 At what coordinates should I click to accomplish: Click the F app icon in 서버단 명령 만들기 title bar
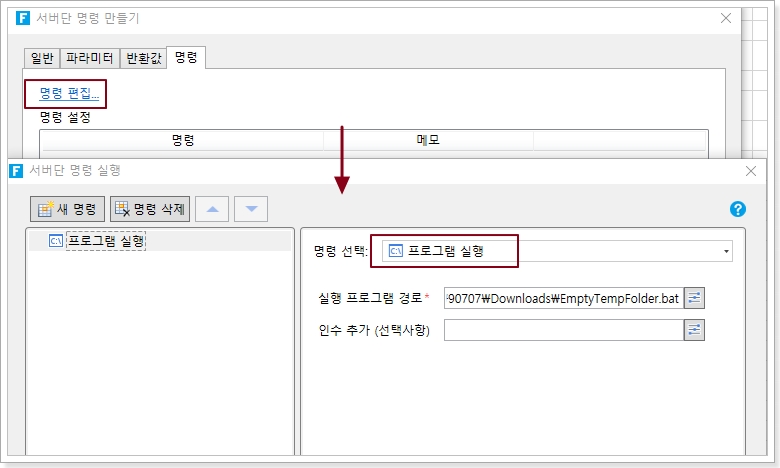(x=19, y=18)
